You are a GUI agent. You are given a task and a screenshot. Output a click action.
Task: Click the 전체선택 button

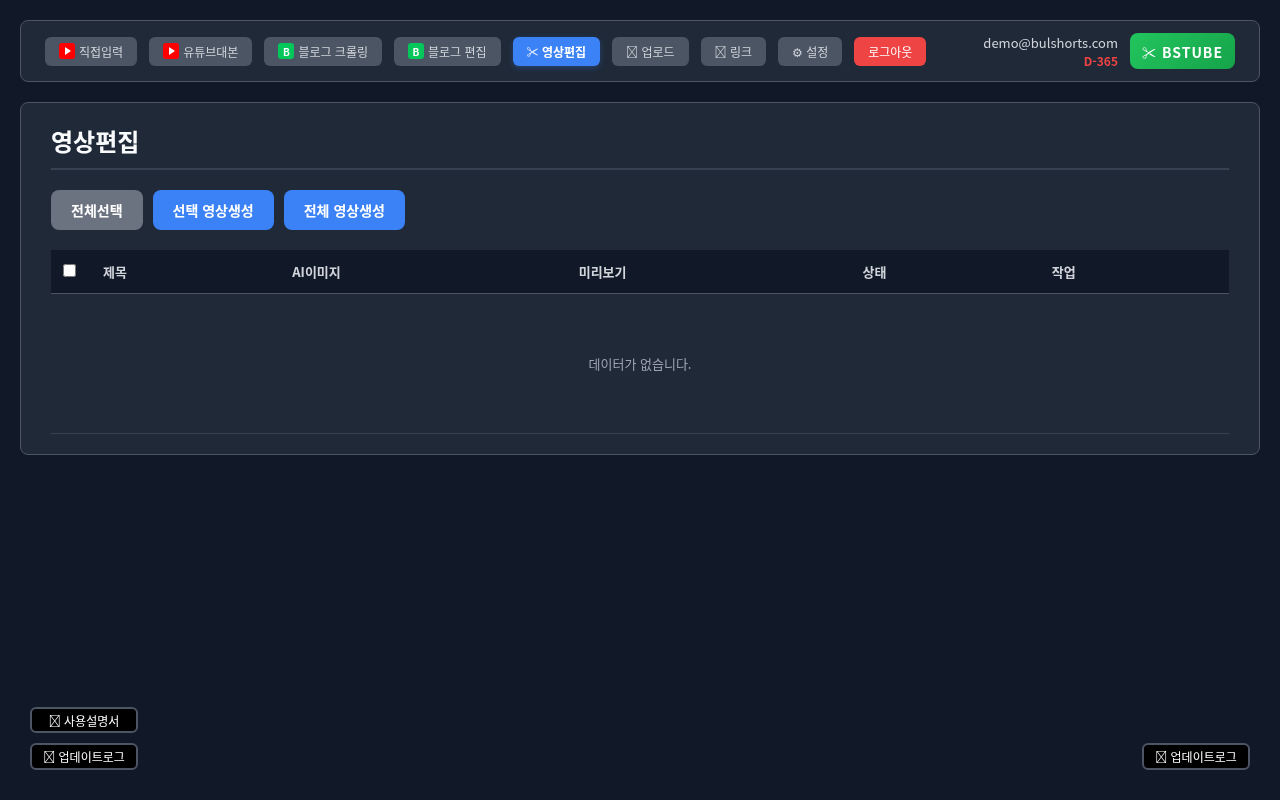click(x=97, y=210)
